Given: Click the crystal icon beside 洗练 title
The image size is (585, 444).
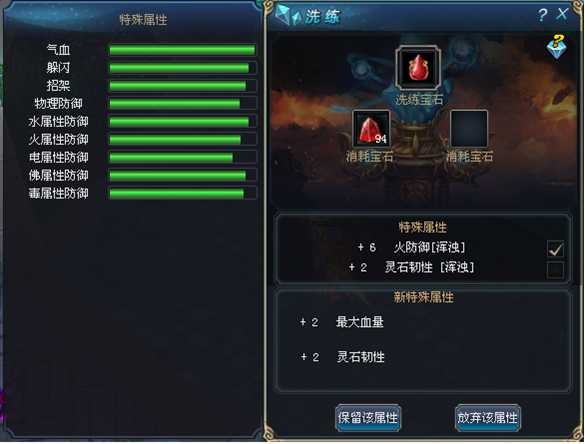Looking at the screenshot, I should (288, 16).
